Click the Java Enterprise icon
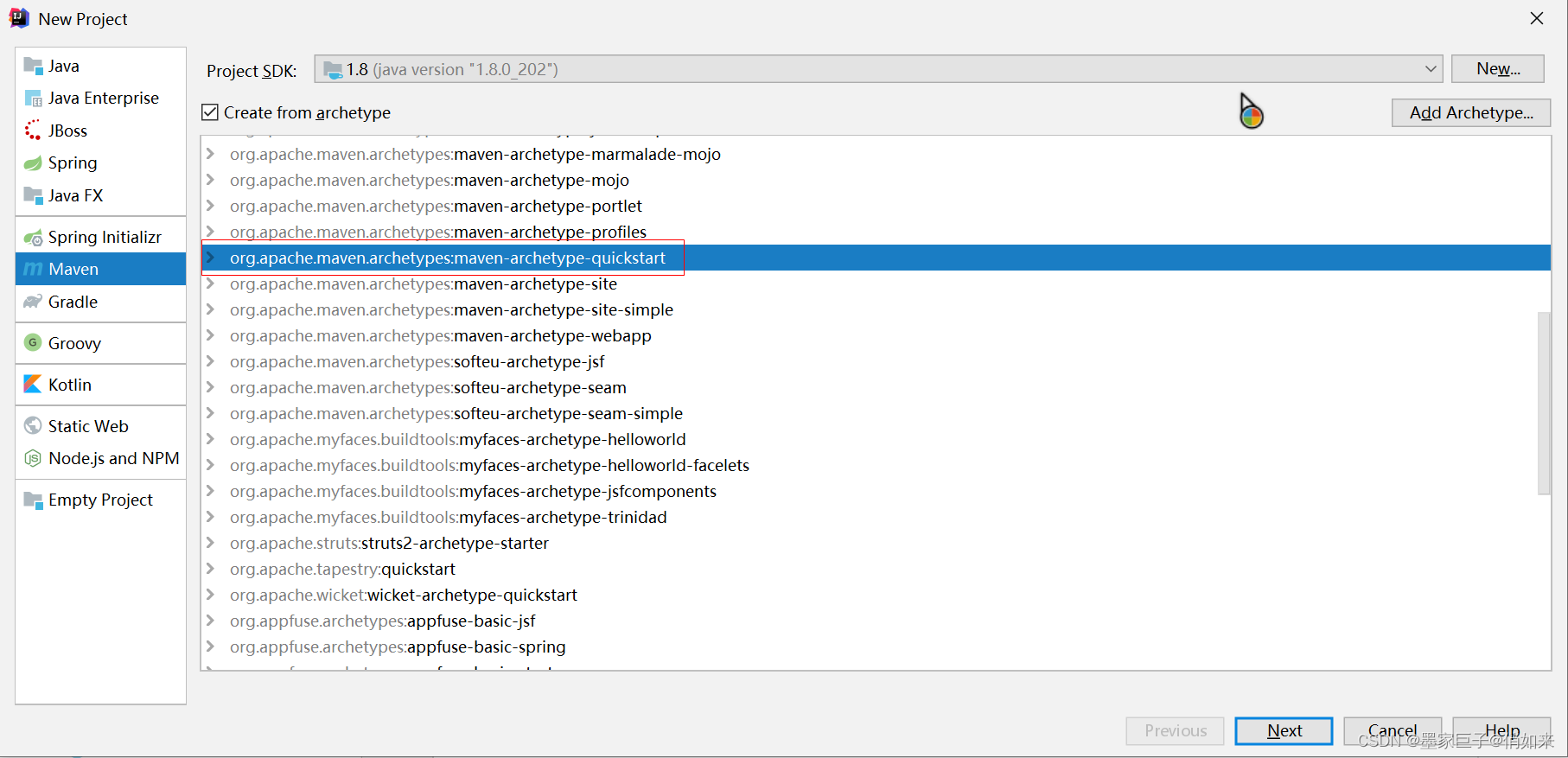 click(33, 99)
